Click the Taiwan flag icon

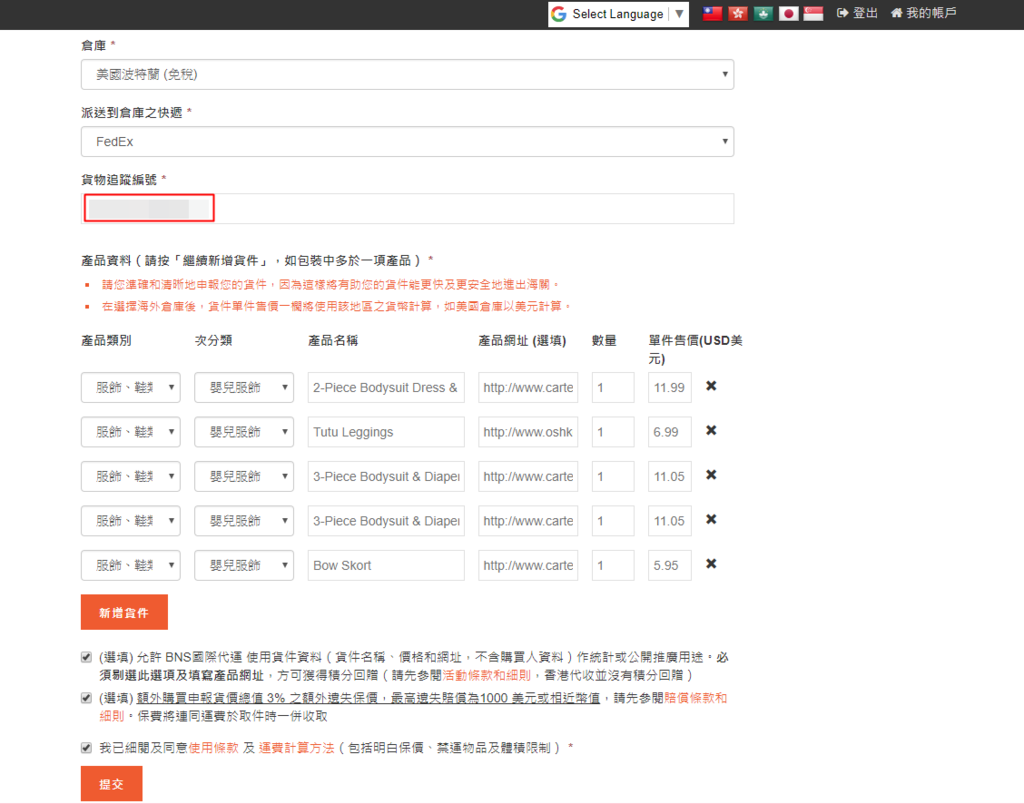(712, 14)
